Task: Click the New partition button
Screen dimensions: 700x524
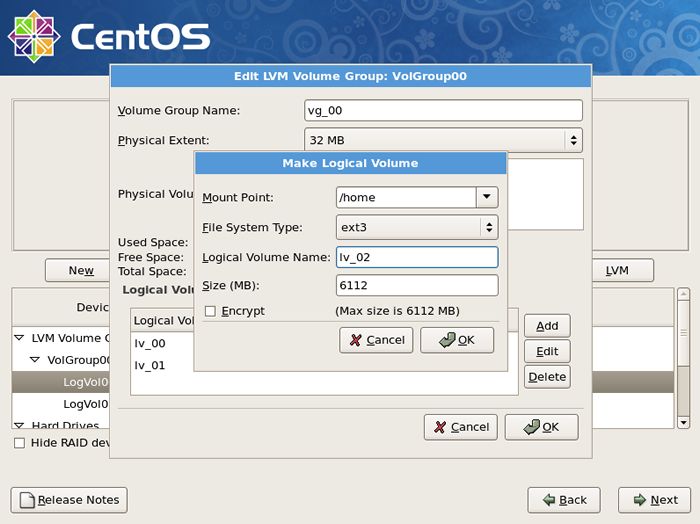Action: tap(78, 270)
